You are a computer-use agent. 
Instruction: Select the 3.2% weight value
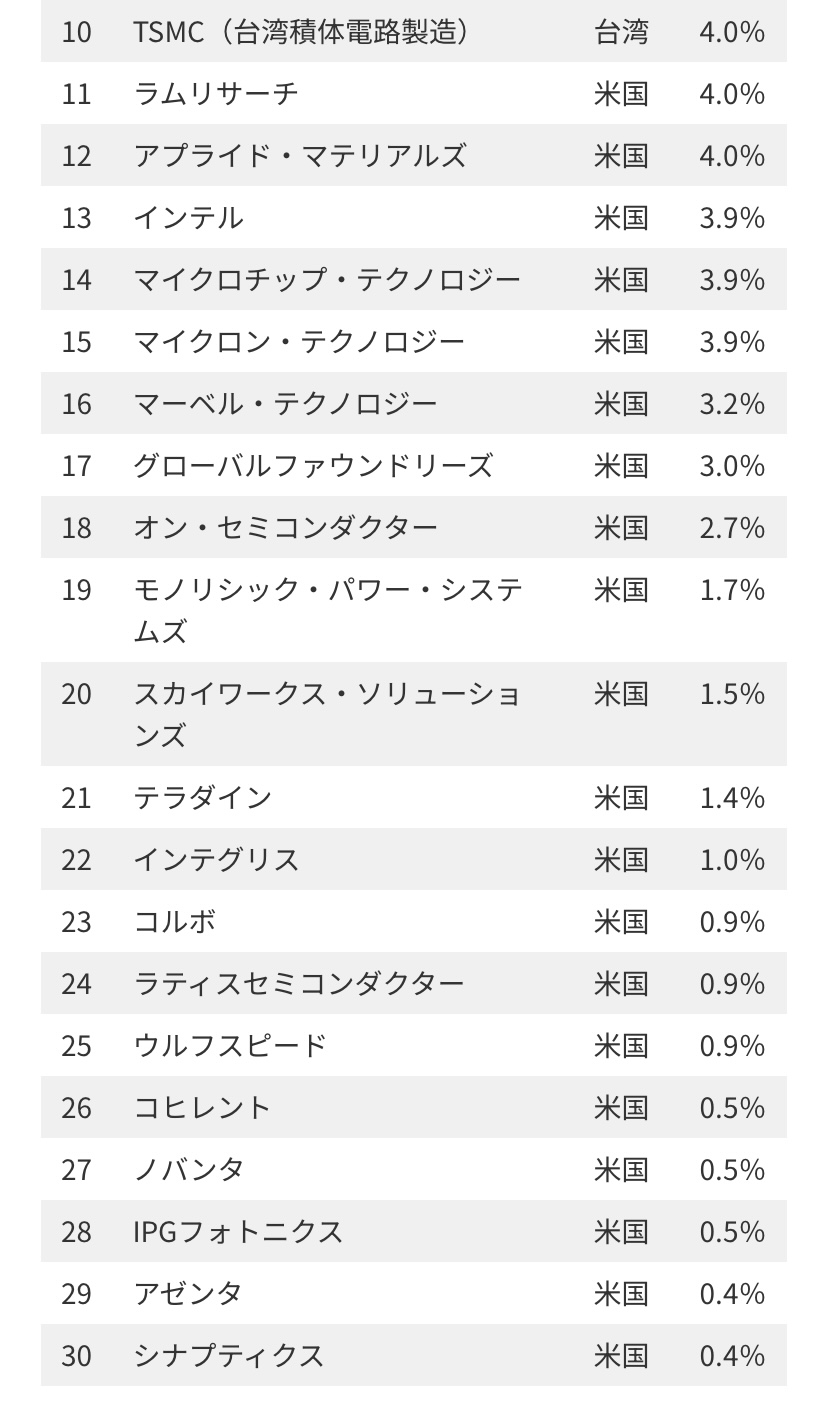click(x=732, y=404)
